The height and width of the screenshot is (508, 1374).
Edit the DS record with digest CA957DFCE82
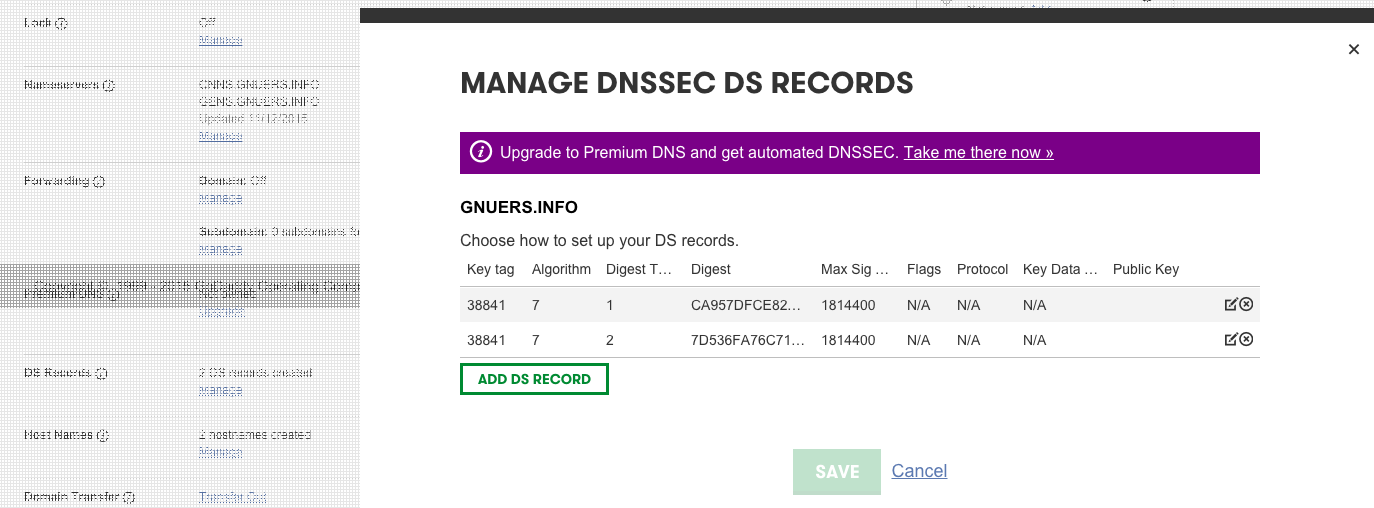(1231, 305)
